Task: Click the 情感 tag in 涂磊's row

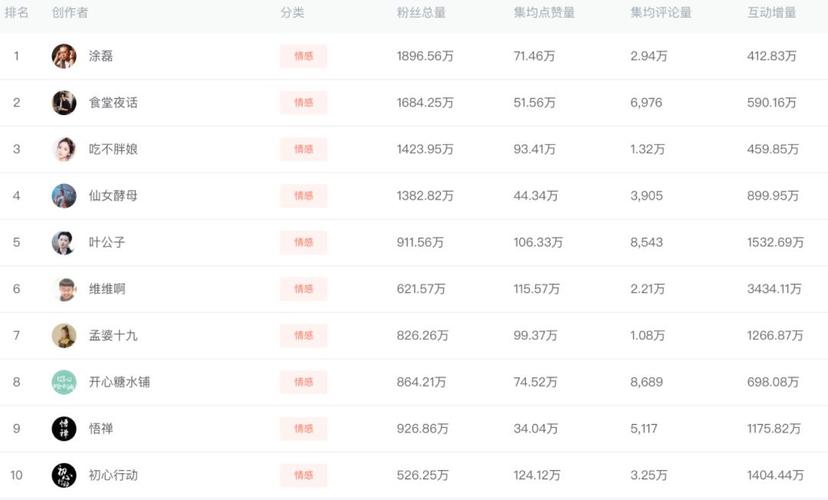Action: (304, 56)
